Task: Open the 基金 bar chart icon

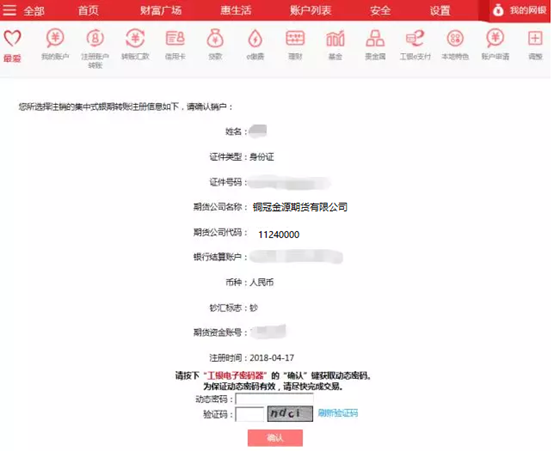Action: (x=335, y=38)
